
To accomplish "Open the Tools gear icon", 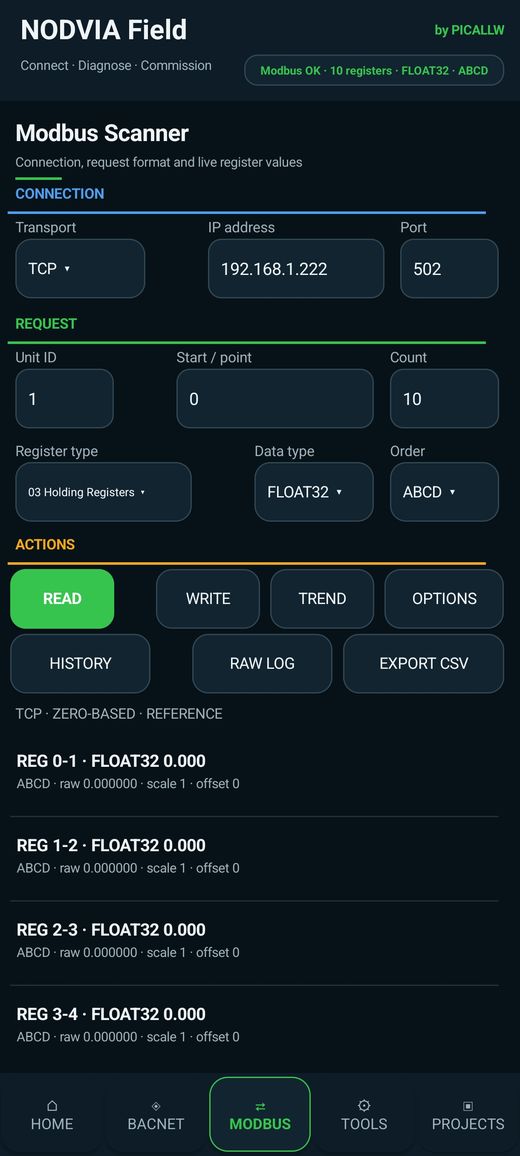I will tap(364, 1105).
